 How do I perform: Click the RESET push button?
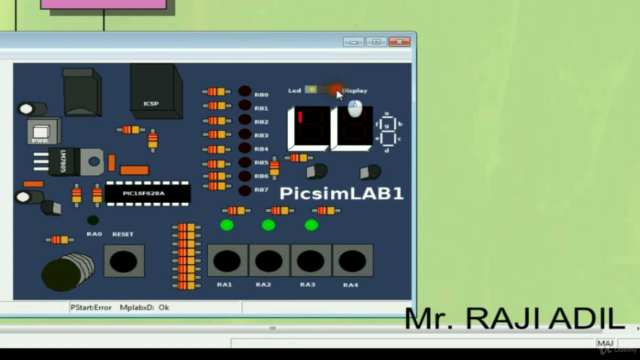tap(124, 261)
